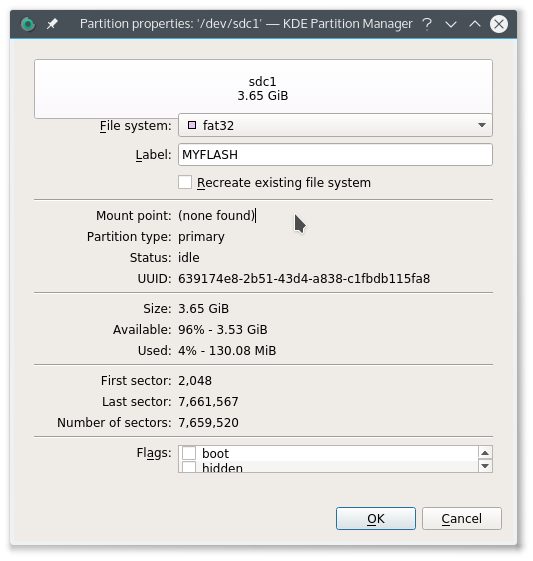Click the Available value '96% - 3.53 GiB'

[x=223, y=330]
